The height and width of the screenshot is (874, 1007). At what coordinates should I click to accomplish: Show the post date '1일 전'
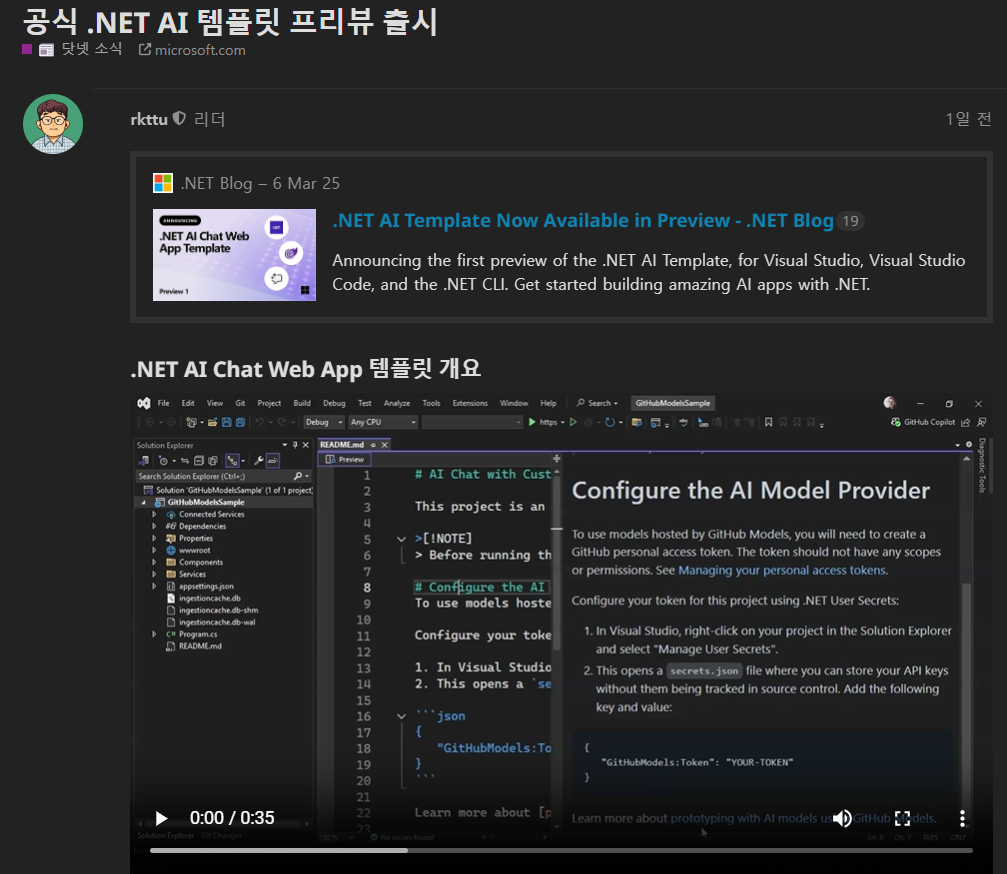(x=968, y=119)
